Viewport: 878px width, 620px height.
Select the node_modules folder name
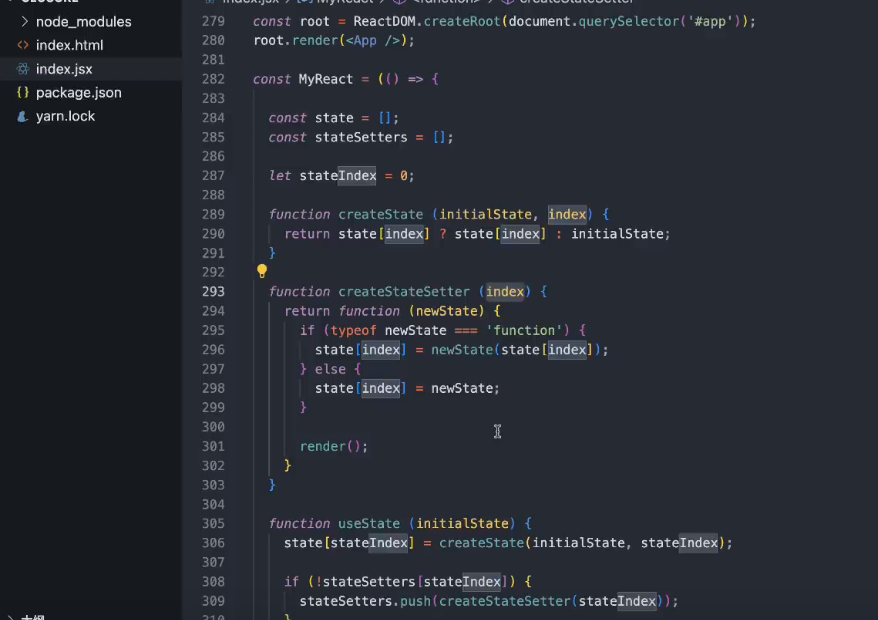click(x=83, y=21)
